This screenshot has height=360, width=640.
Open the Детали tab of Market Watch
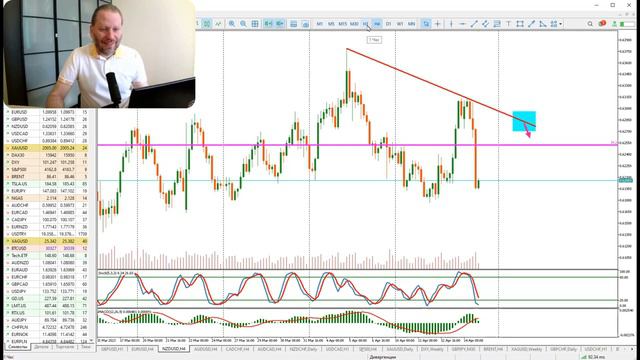(x=42, y=347)
